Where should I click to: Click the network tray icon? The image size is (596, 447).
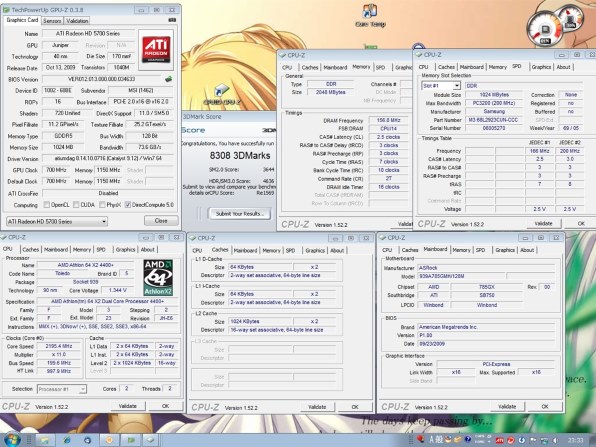[x=544, y=440]
